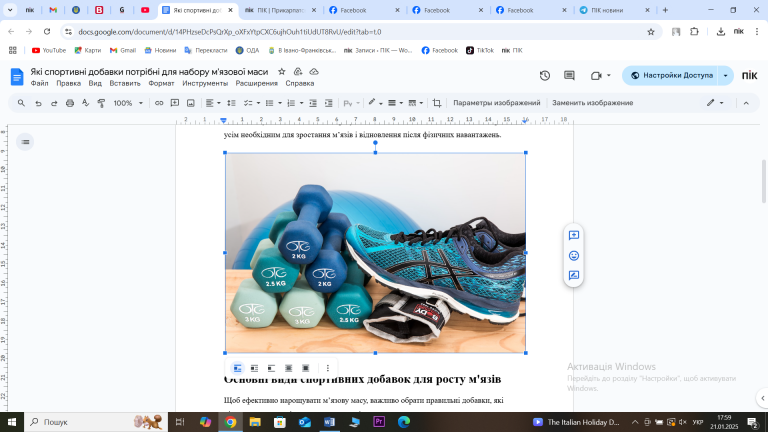Viewport: 768px width, 432px height.
Task: Set image to break text
Action: pyautogui.click(x=271, y=368)
